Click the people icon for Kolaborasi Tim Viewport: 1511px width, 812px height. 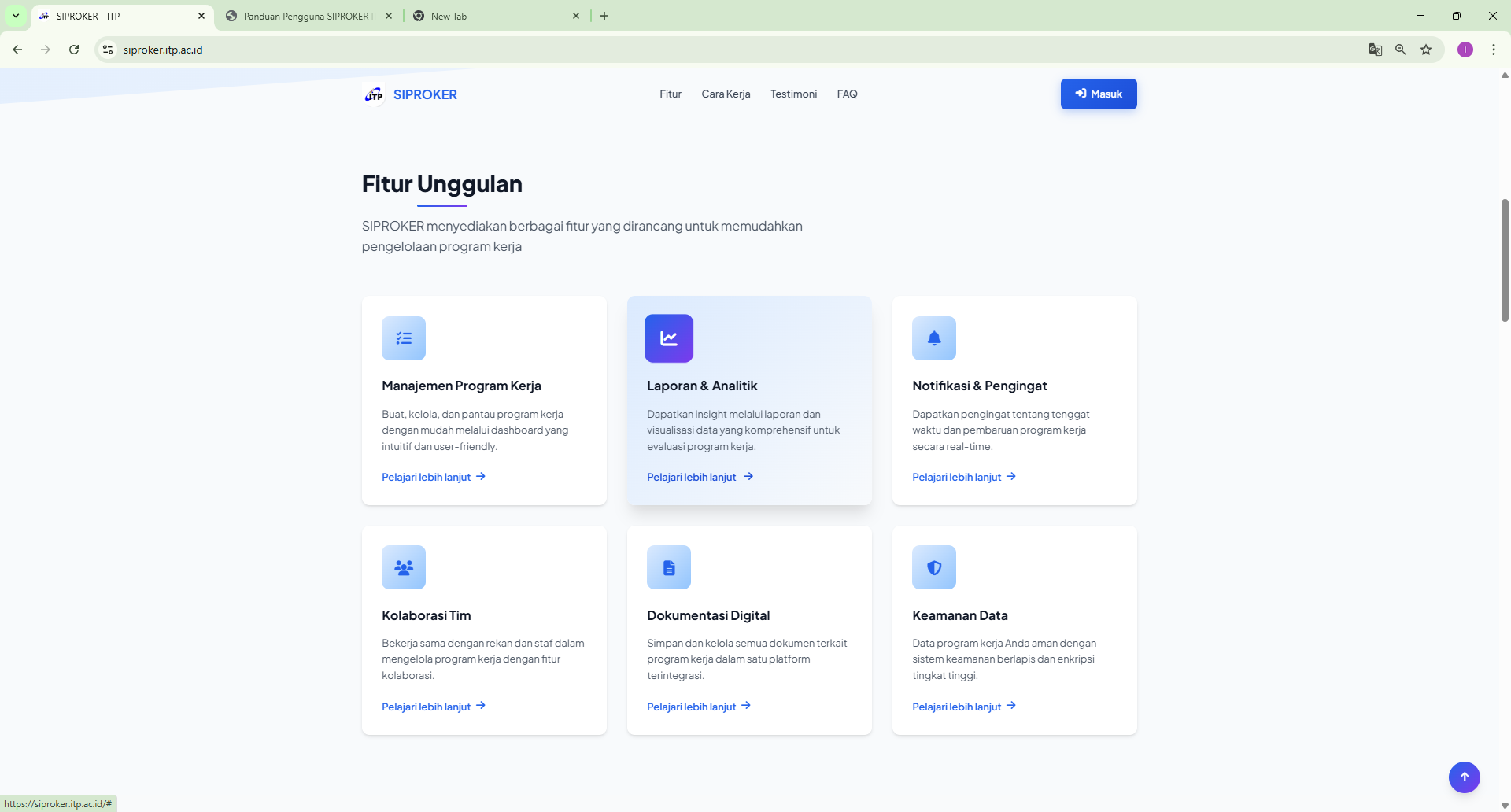point(403,567)
